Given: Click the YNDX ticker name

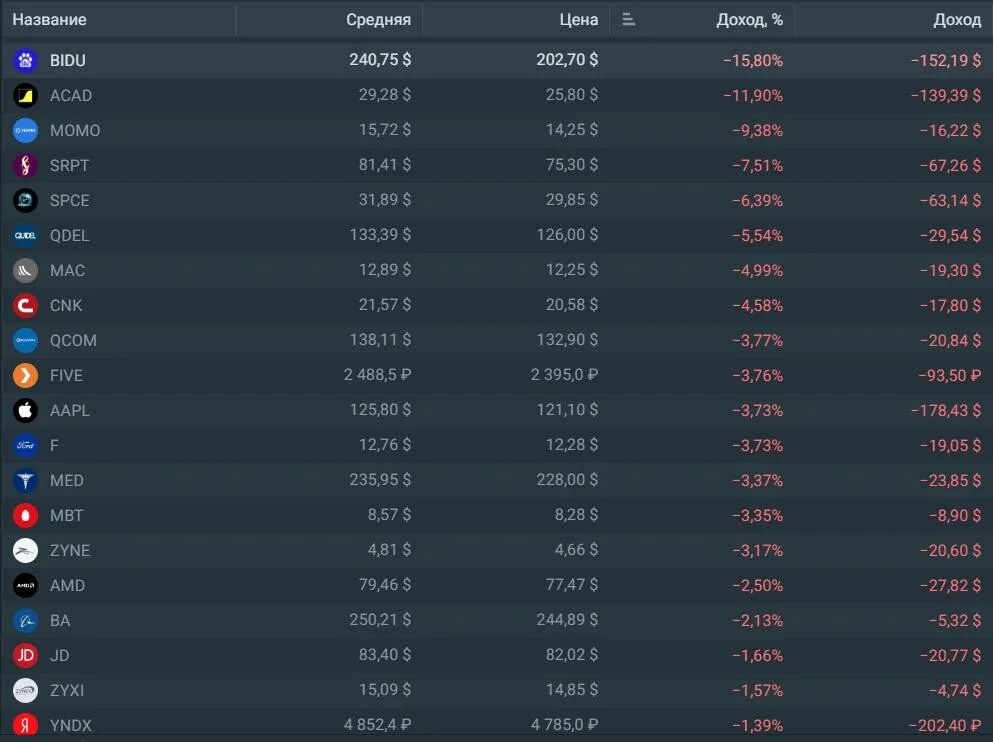Looking at the screenshot, I should click(x=71, y=726).
